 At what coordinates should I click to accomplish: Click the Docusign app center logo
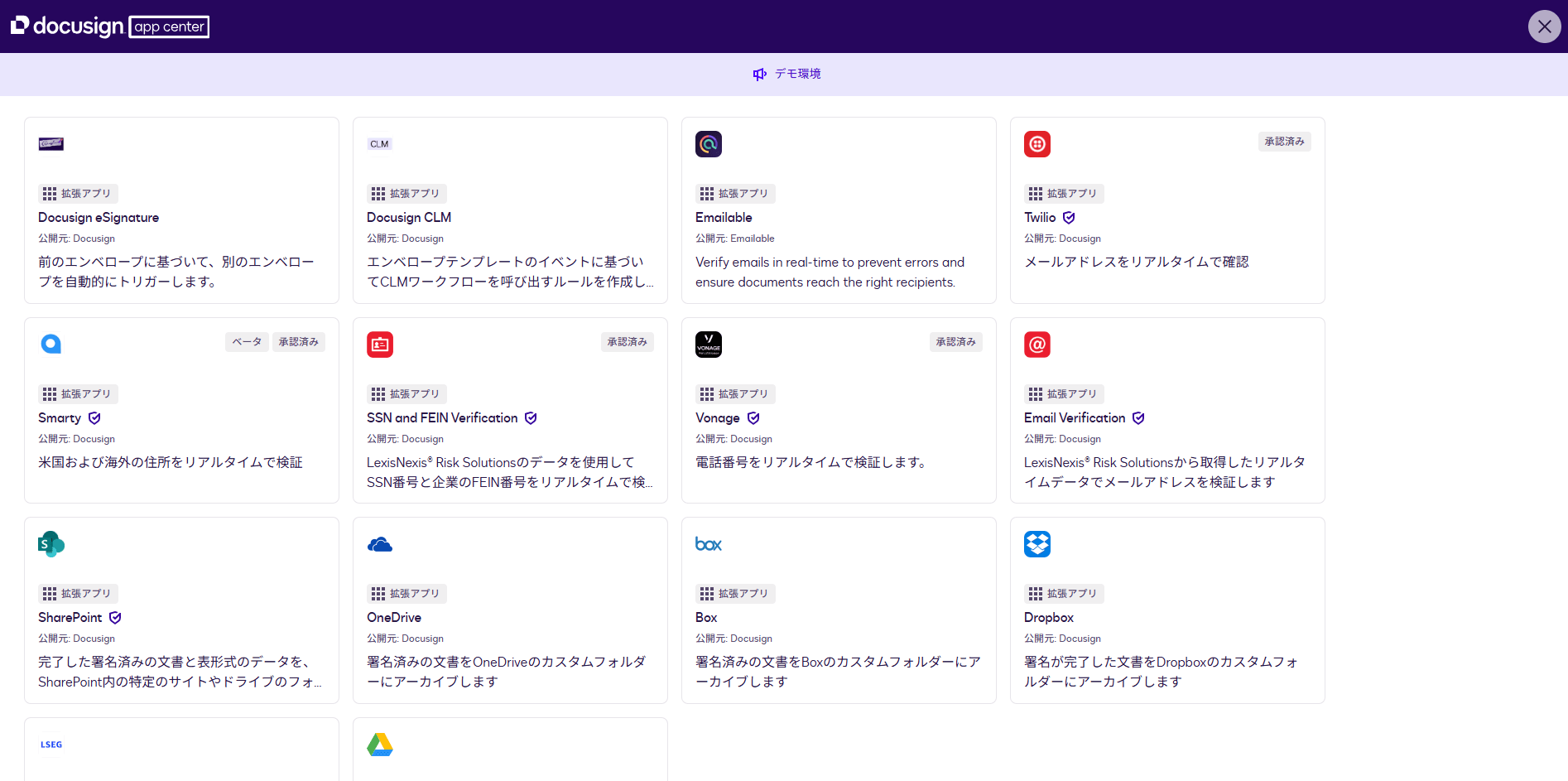tap(110, 27)
